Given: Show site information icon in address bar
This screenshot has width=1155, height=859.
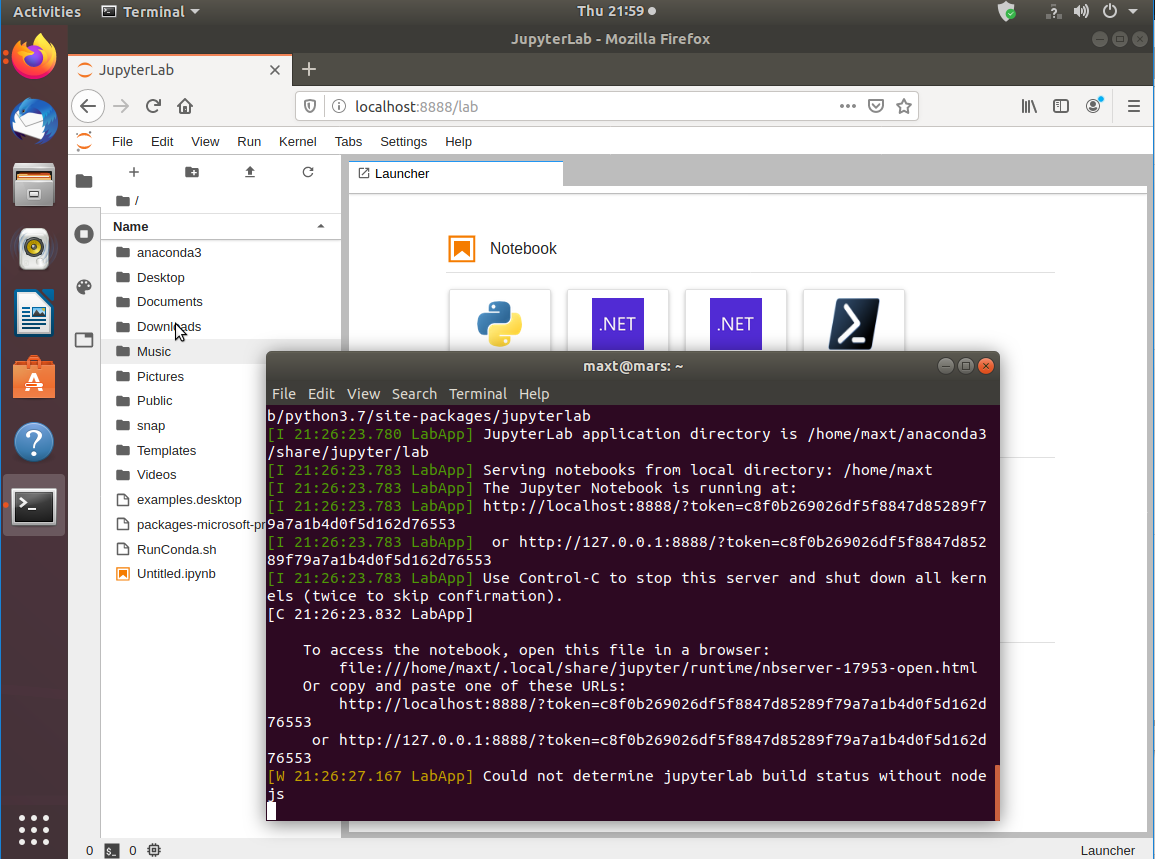Looking at the screenshot, I should tap(339, 106).
